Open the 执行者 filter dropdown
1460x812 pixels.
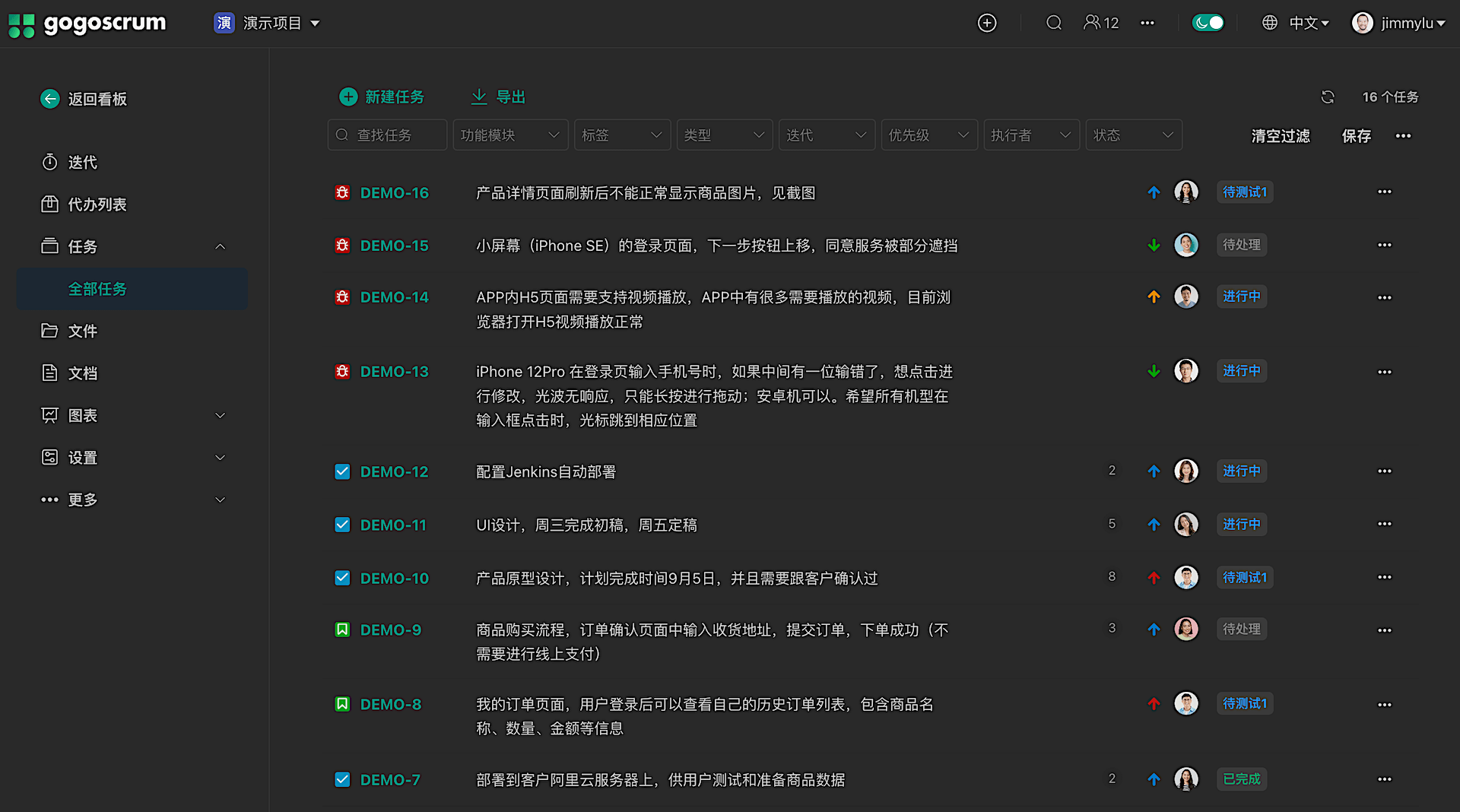pos(1030,135)
